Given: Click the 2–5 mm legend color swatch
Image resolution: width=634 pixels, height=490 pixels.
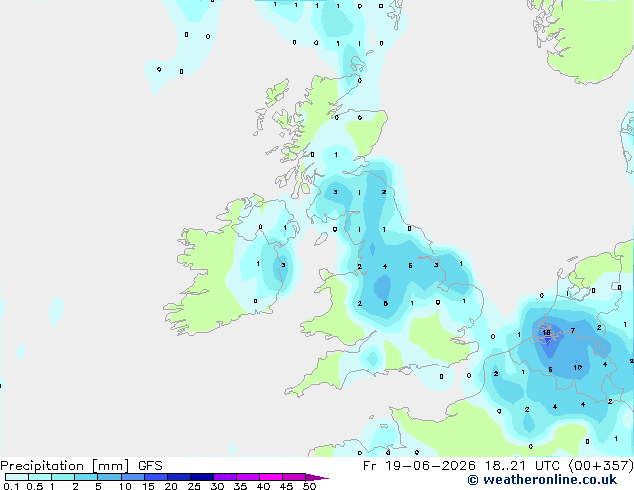Looking at the screenshot, I should click(x=86, y=477).
